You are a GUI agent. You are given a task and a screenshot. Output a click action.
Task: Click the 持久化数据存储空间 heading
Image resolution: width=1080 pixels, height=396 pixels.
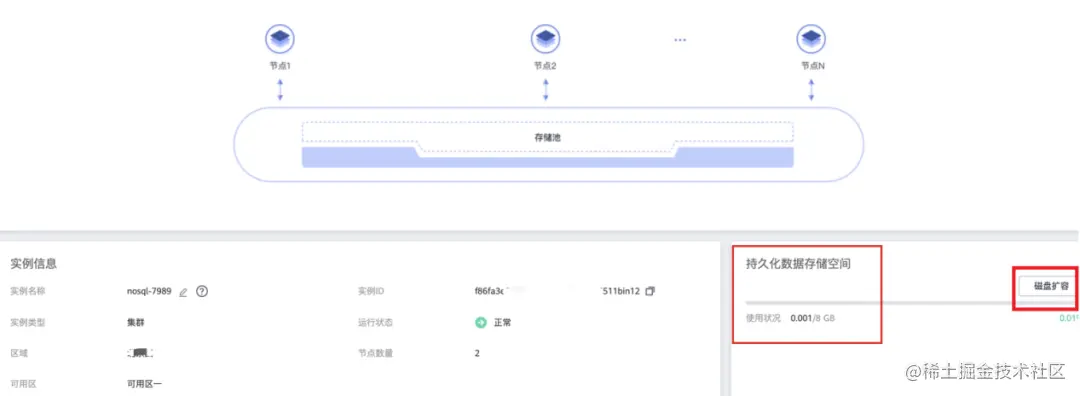(x=798, y=263)
